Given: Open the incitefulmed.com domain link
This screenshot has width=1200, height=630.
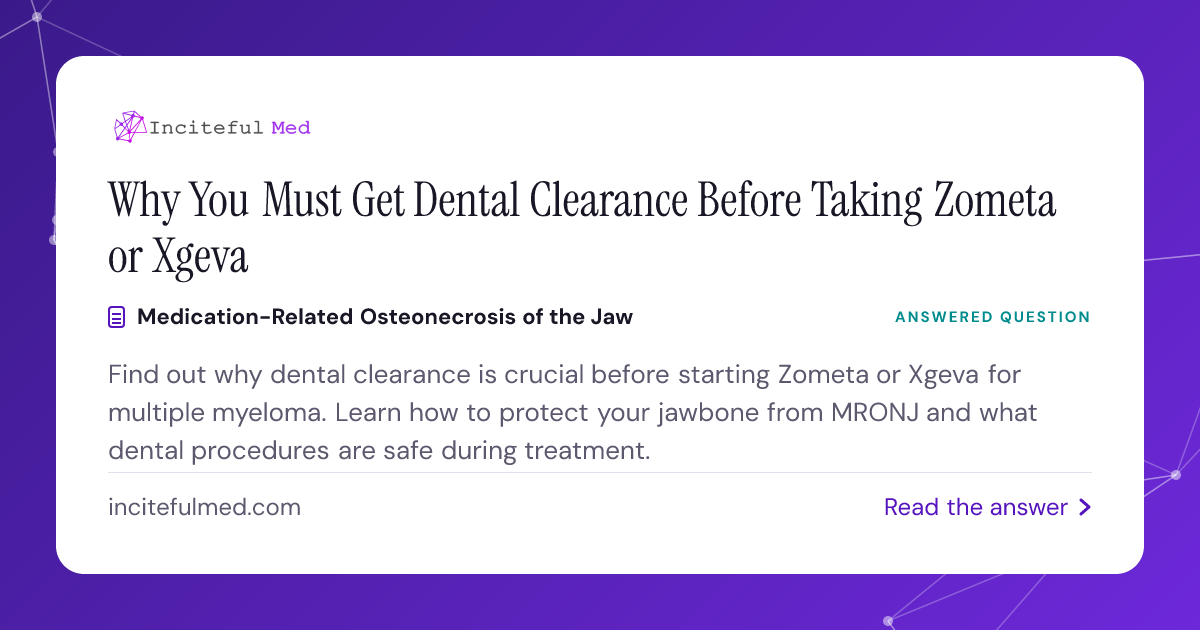Looking at the screenshot, I should (204, 507).
